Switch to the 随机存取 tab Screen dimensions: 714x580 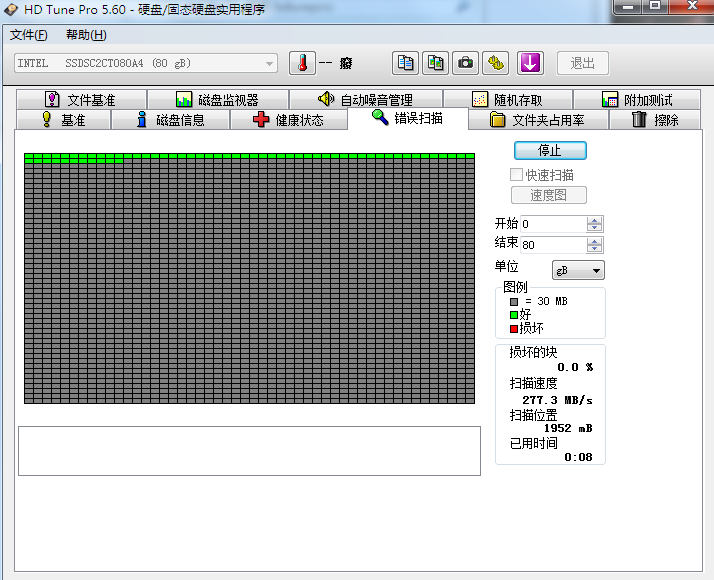coord(508,99)
